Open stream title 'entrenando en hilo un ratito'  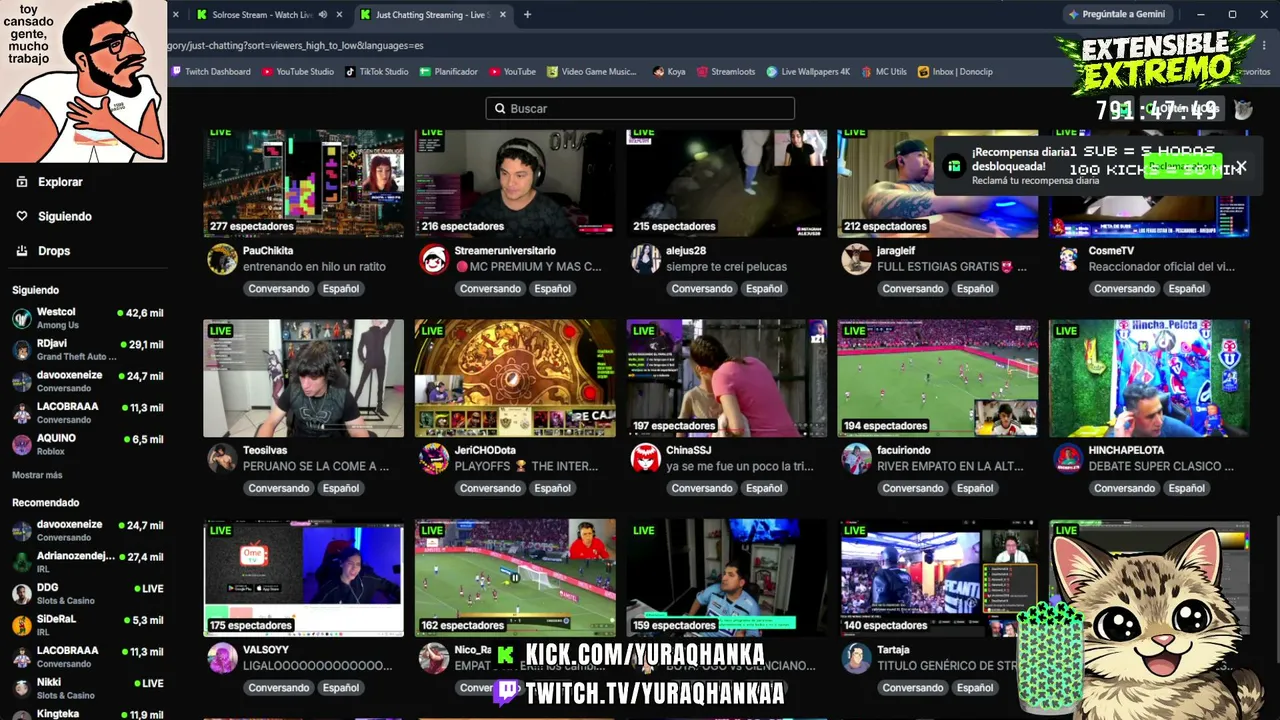click(x=314, y=267)
